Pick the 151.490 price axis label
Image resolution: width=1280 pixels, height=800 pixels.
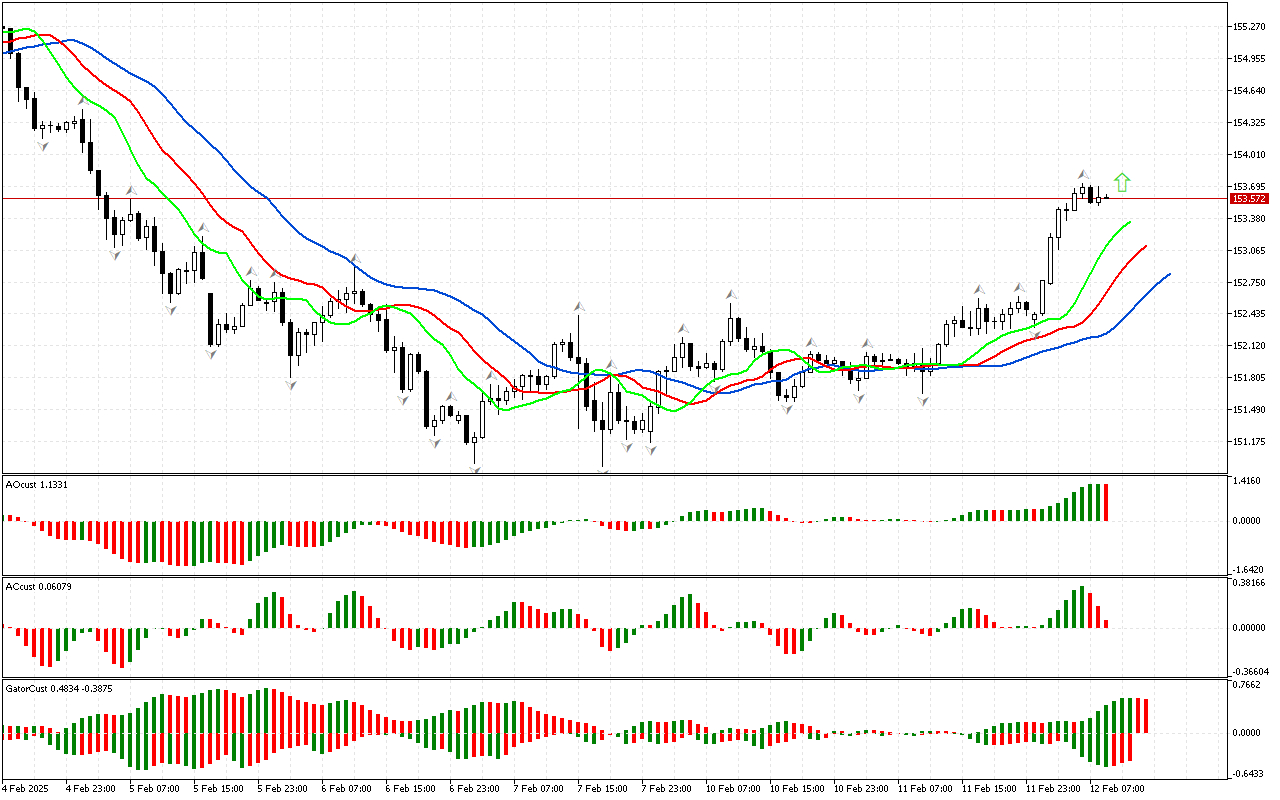click(x=1249, y=410)
